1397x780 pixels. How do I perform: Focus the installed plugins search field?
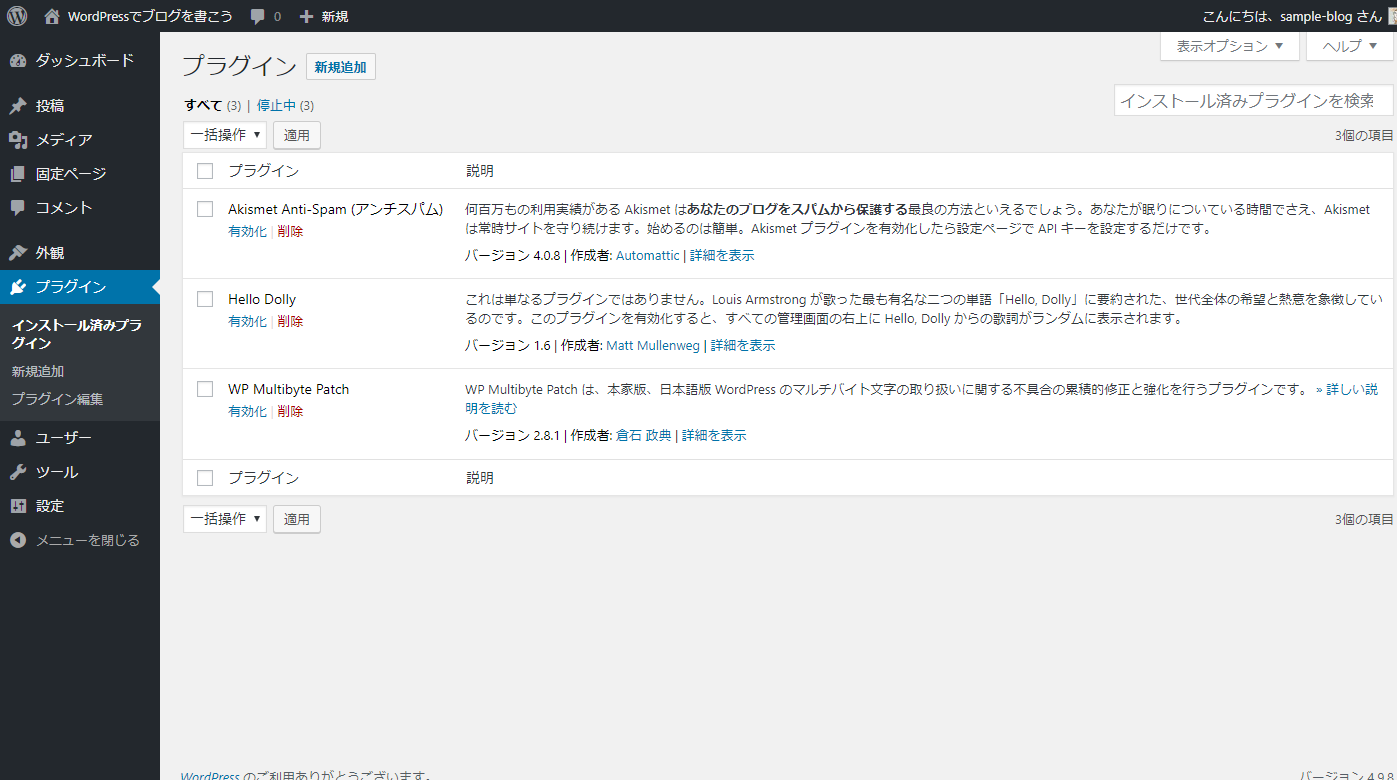coord(1253,100)
